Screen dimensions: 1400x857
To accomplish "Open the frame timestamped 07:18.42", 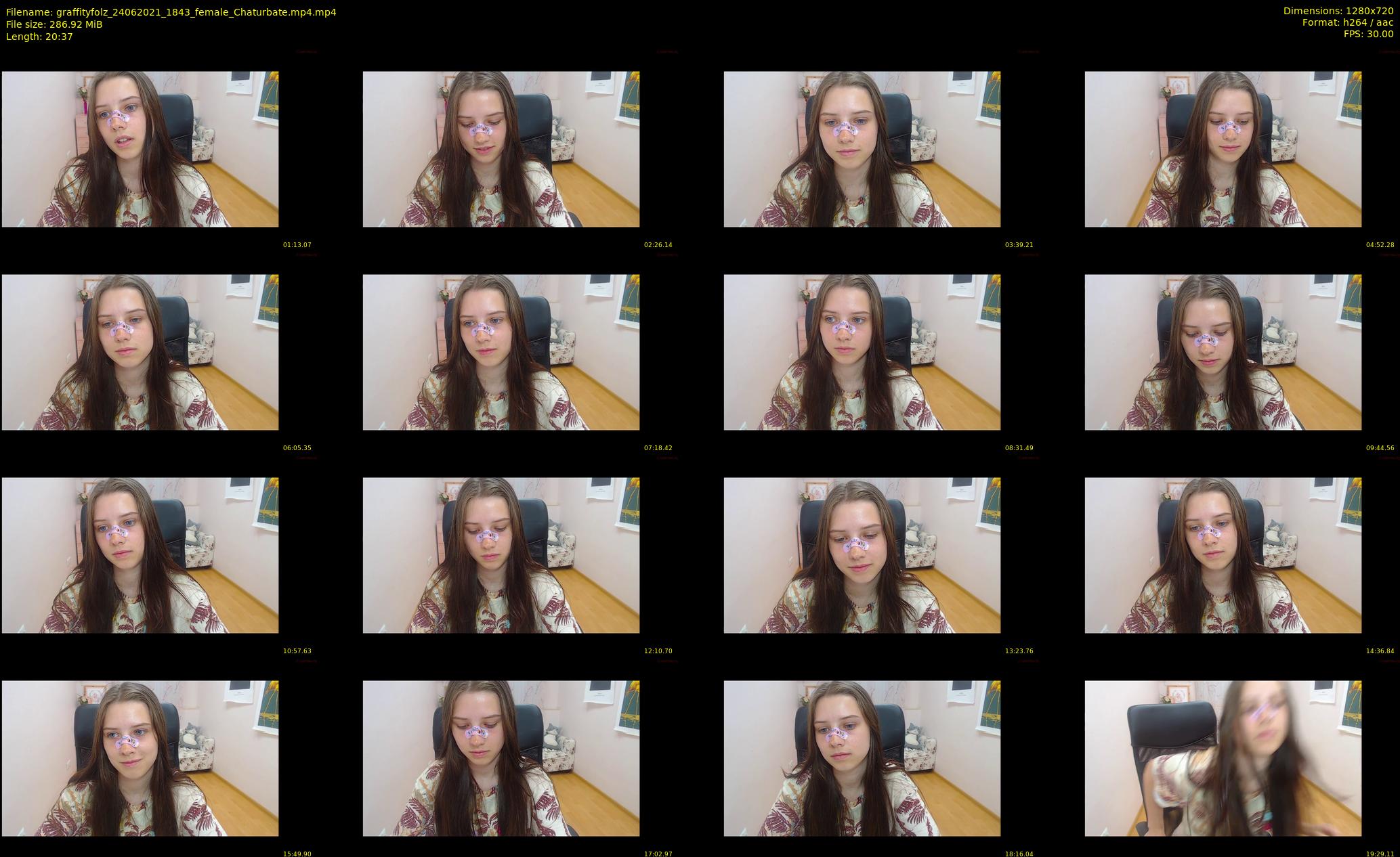I will pyautogui.click(x=501, y=352).
